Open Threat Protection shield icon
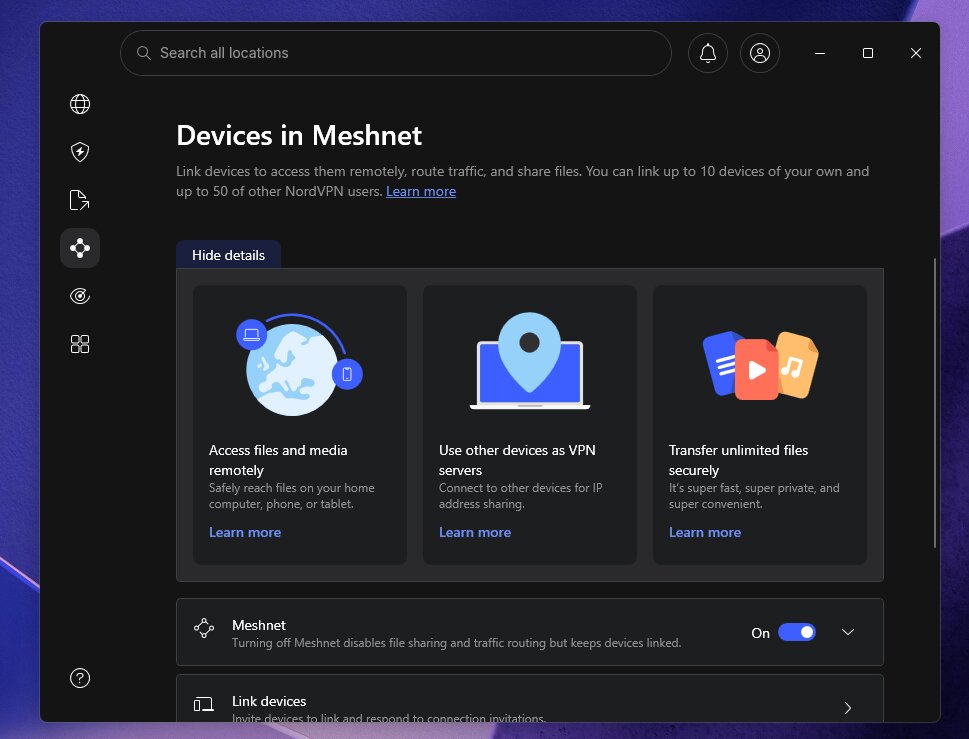The height and width of the screenshot is (739, 969). (80, 152)
